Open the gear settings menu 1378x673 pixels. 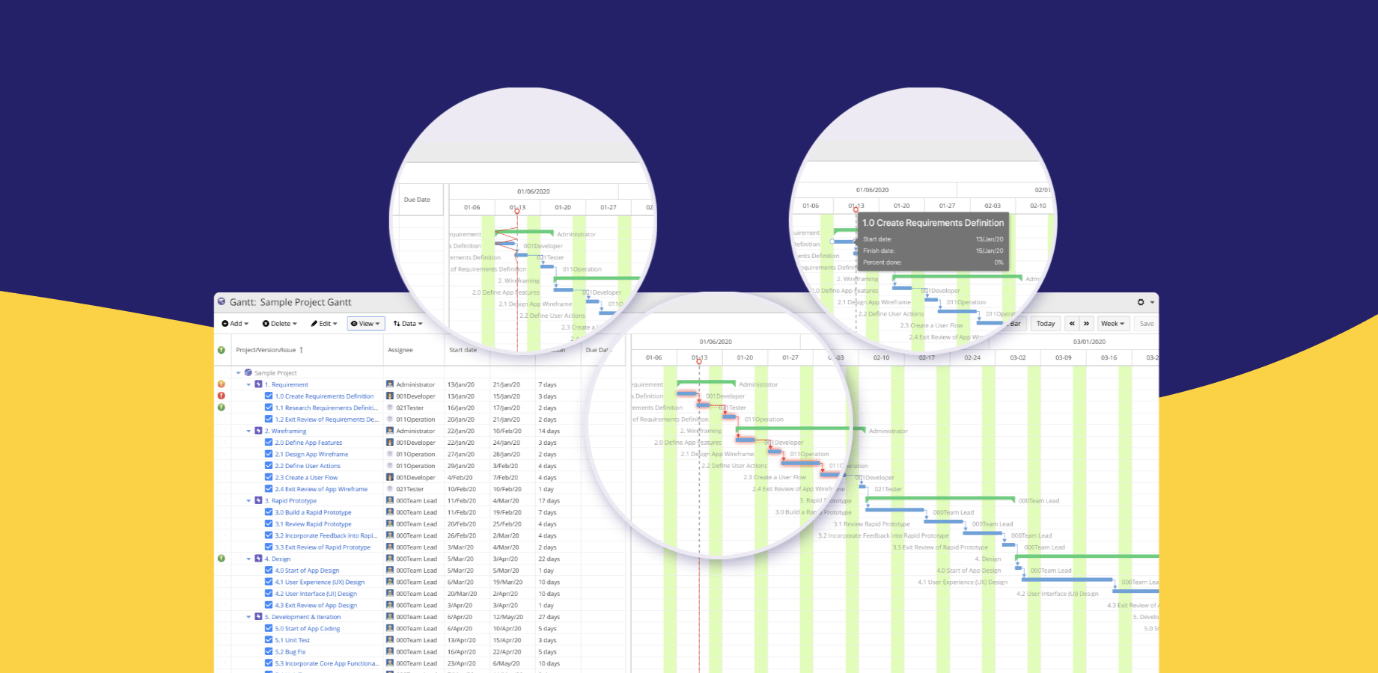click(1145, 302)
